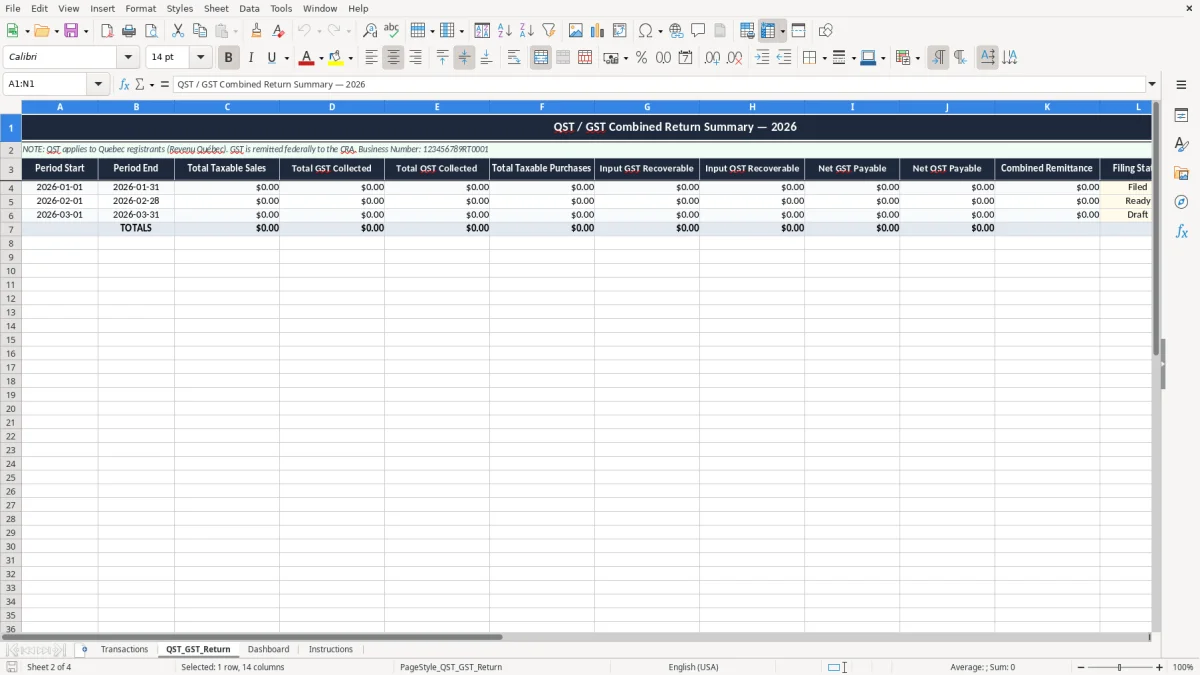Center text horizontally
Image resolution: width=1200 pixels, height=675 pixels.
[394, 58]
